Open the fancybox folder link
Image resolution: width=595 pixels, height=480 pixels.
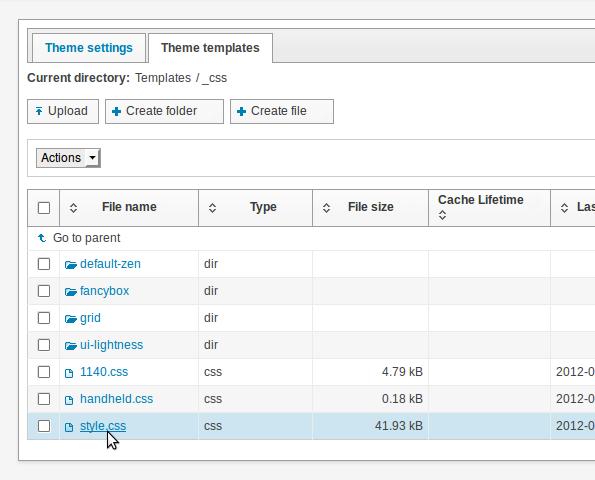pyautogui.click(x=104, y=291)
